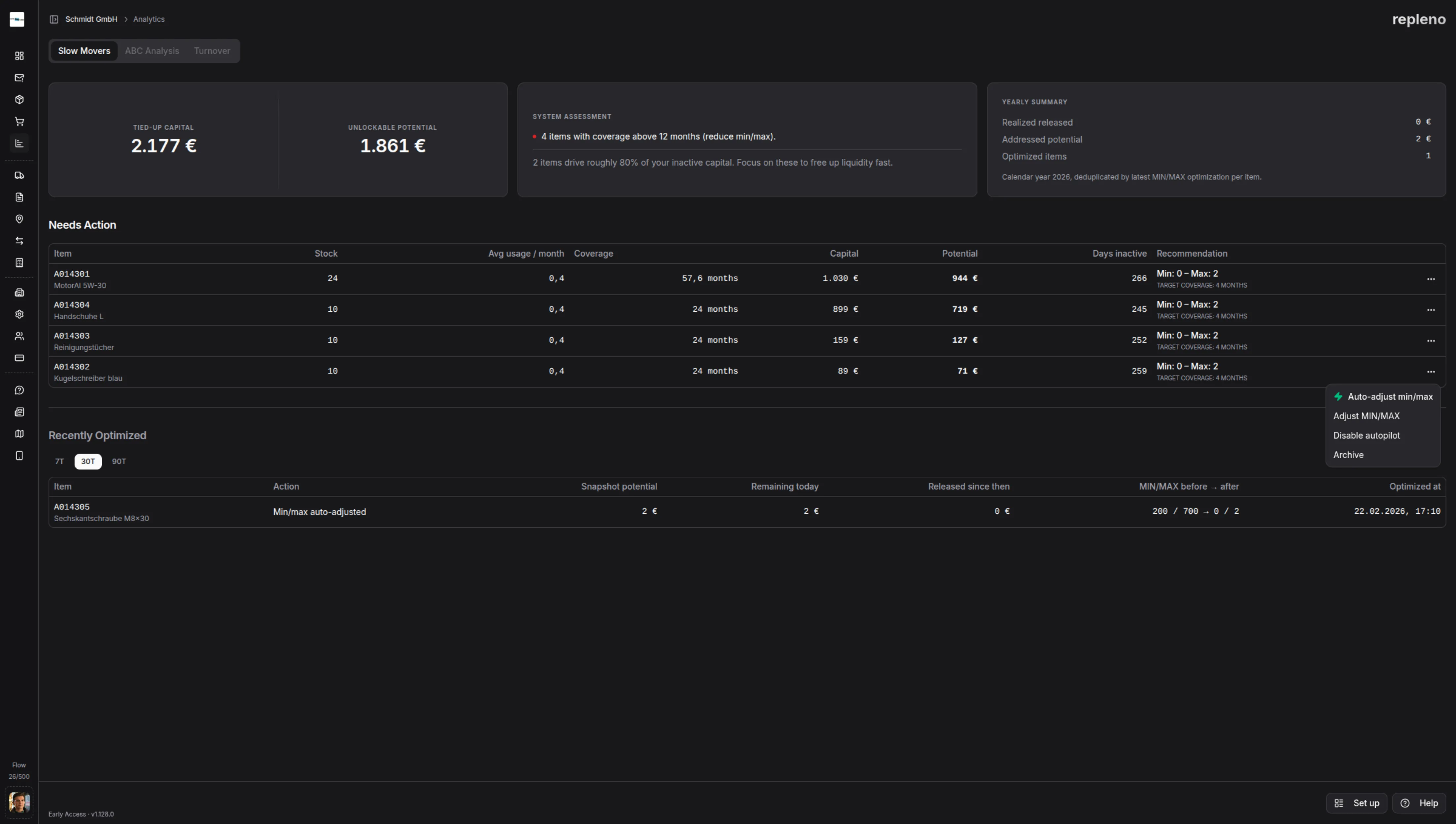Image resolution: width=1456 pixels, height=824 pixels.
Task: Open the actions menu for item A014301
Action: [x=1432, y=278]
